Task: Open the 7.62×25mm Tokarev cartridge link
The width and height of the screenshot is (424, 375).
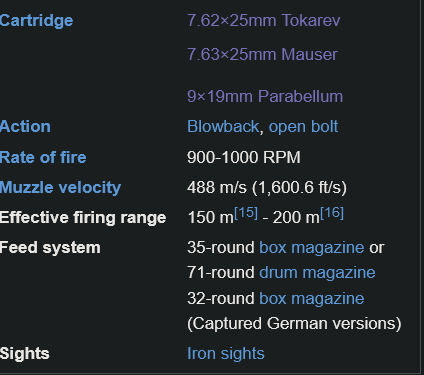Action: [264, 20]
